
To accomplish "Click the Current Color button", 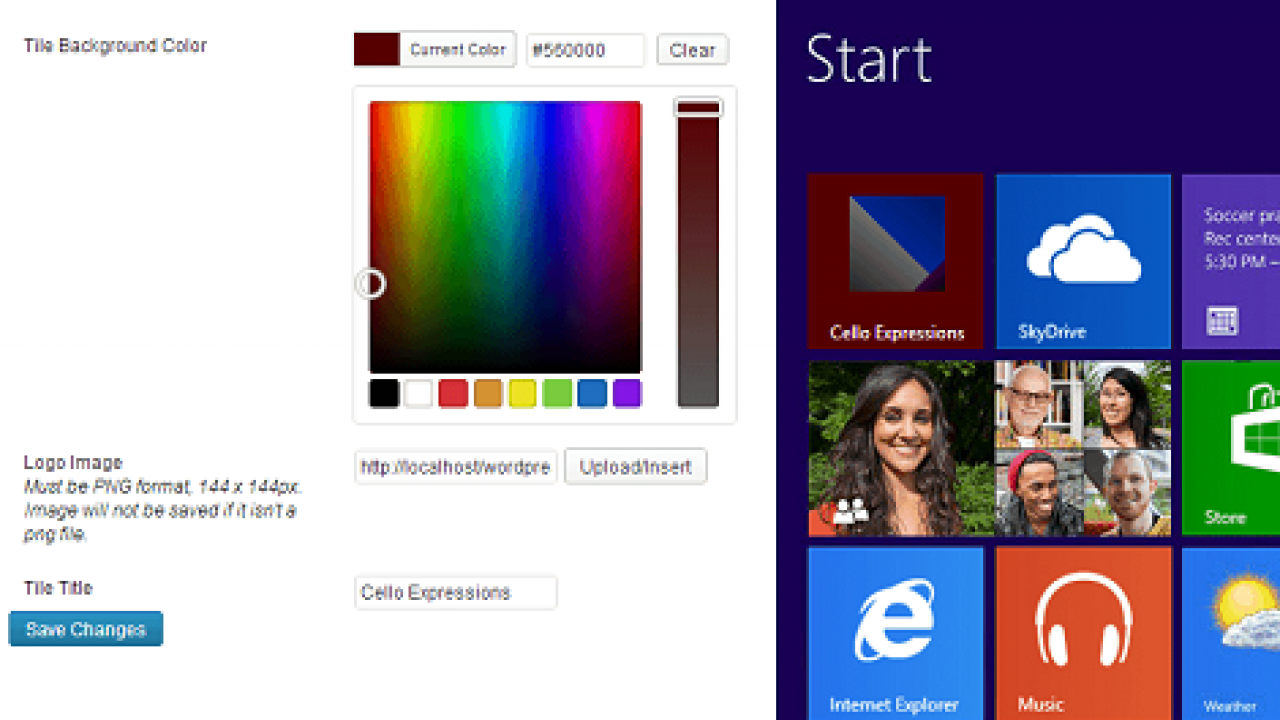I will 457,49.
